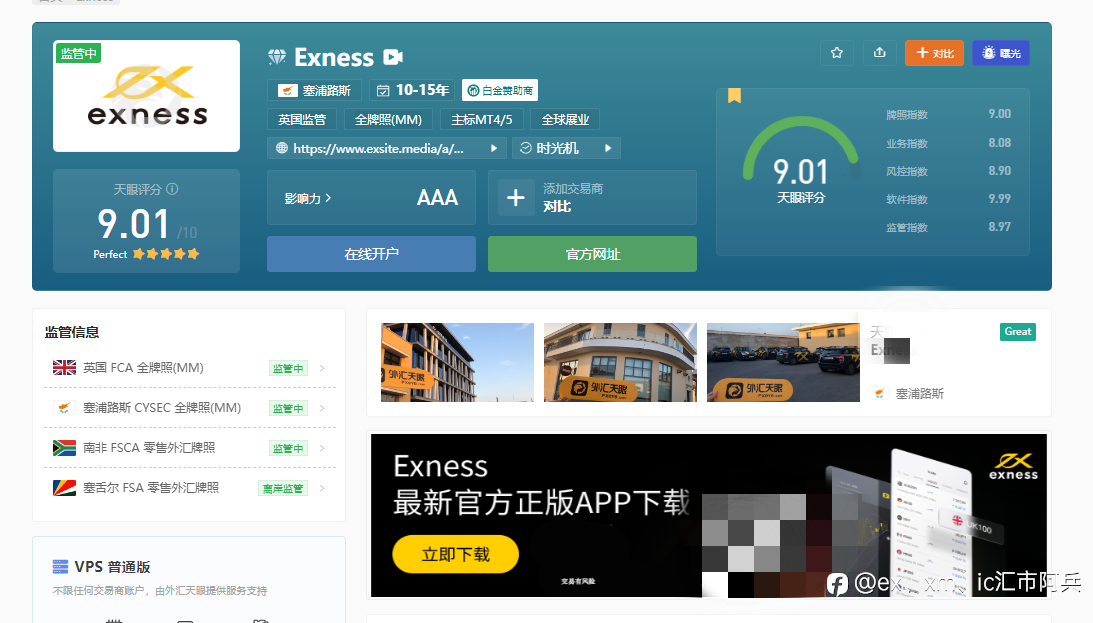The image size is (1093, 623).
Task: Click the share upload icon
Action: click(880, 53)
